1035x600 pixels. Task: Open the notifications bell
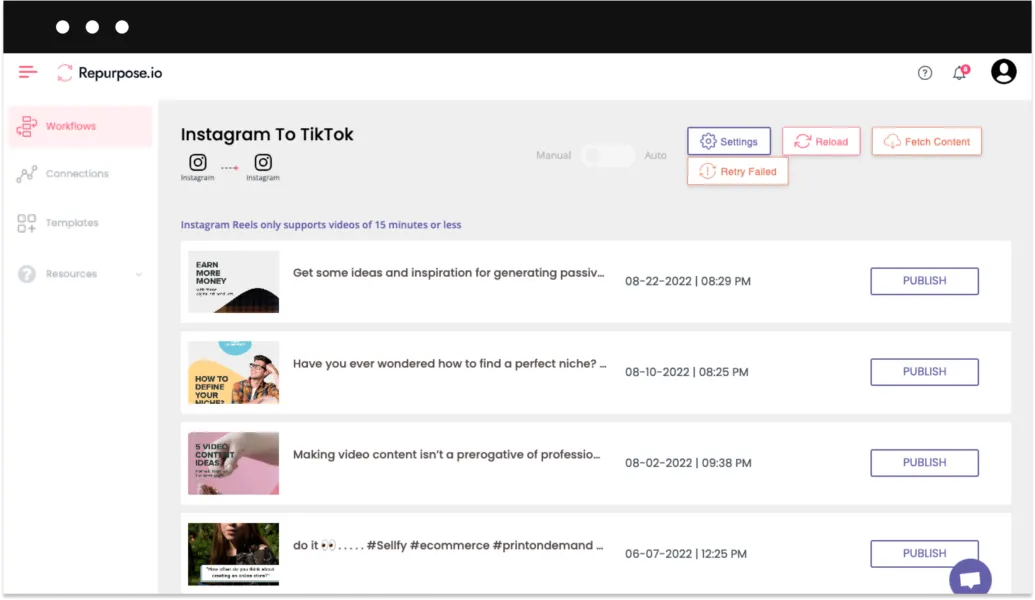pyautogui.click(x=960, y=73)
